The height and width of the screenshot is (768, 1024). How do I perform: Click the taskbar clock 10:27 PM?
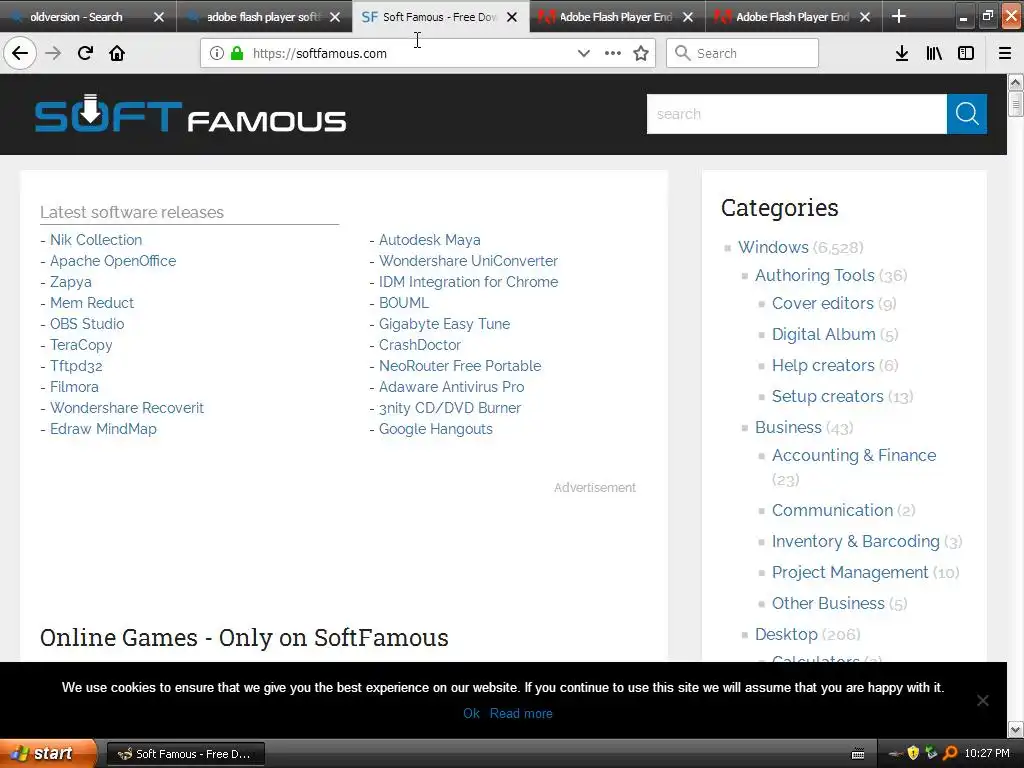coord(987,753)
